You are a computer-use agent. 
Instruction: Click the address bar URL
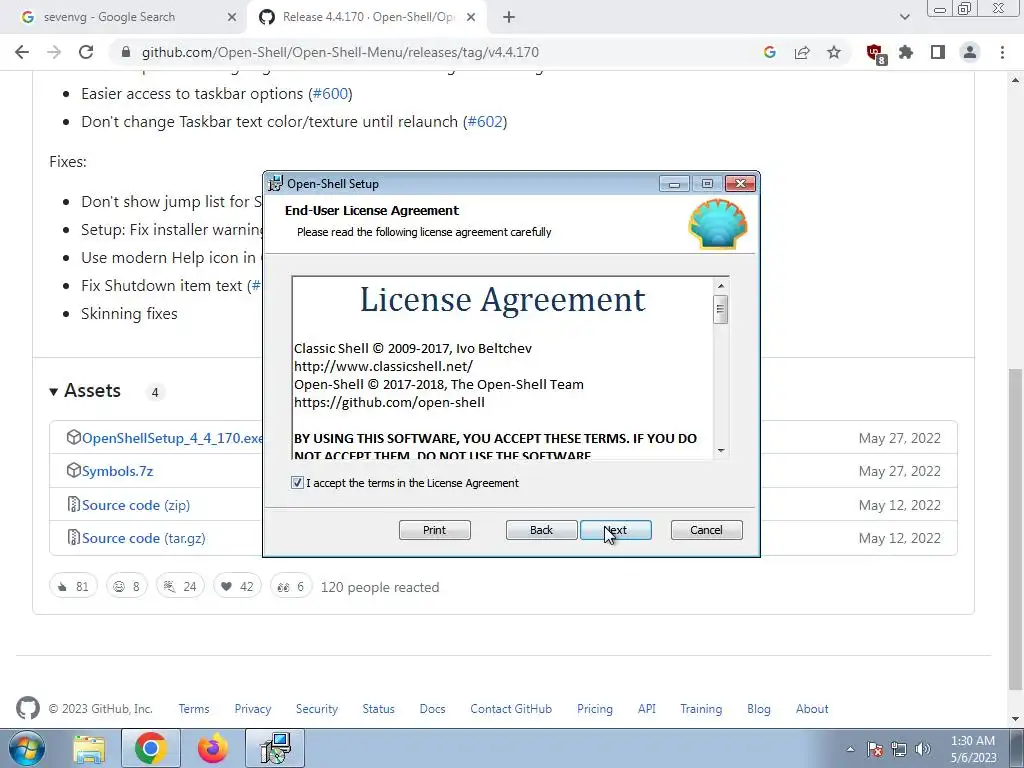pos(340,52)
